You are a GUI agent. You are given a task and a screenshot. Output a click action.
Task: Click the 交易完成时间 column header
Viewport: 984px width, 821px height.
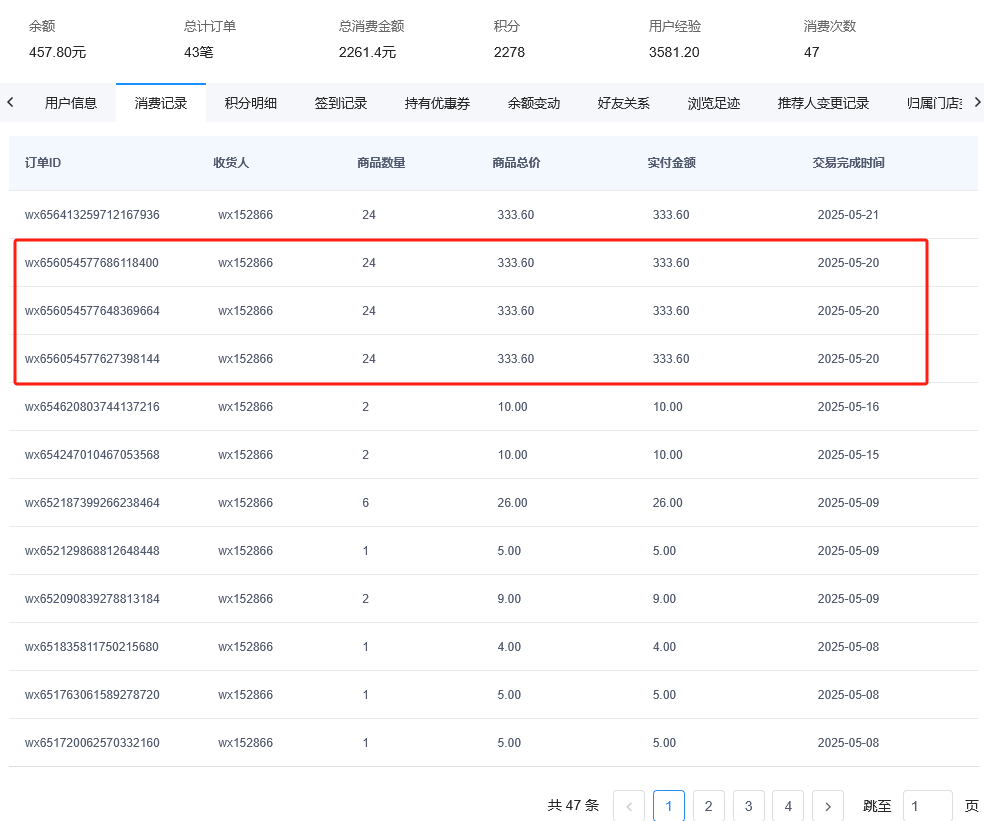click(848, 163)
